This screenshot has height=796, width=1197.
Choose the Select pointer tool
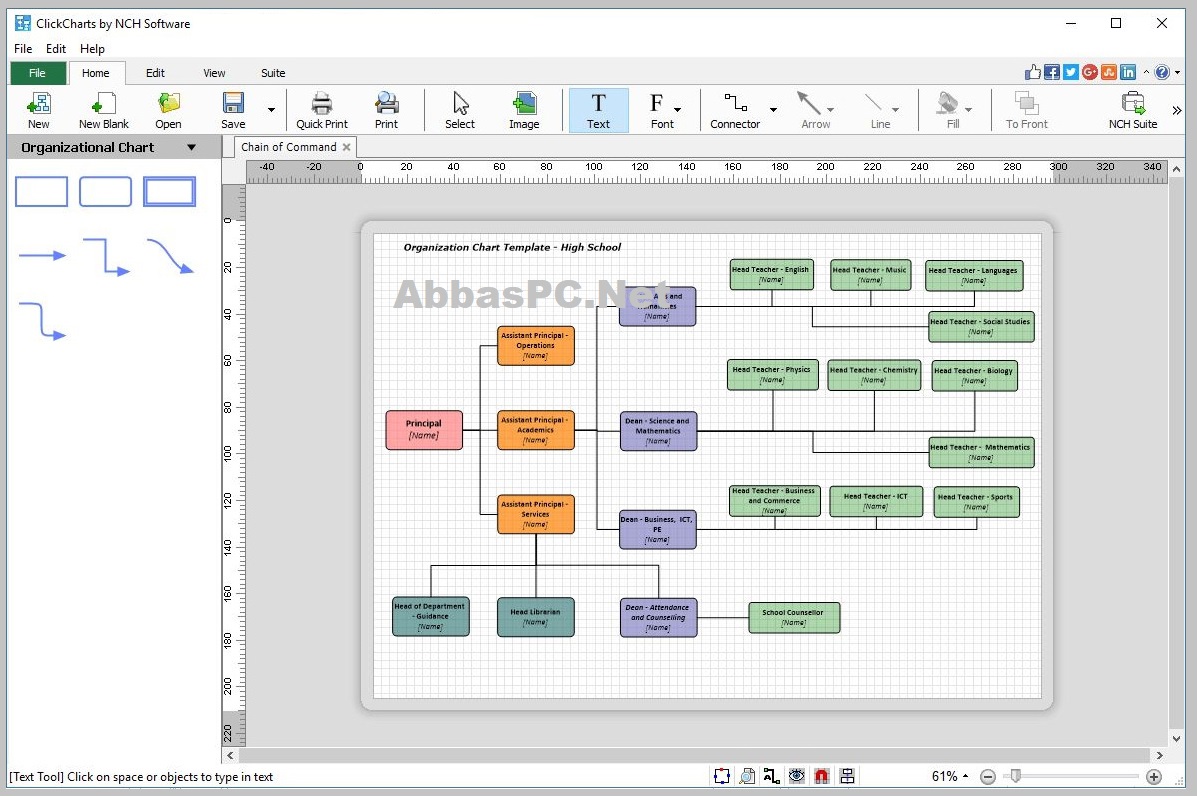pyautogui.click(x=460, y=111)
